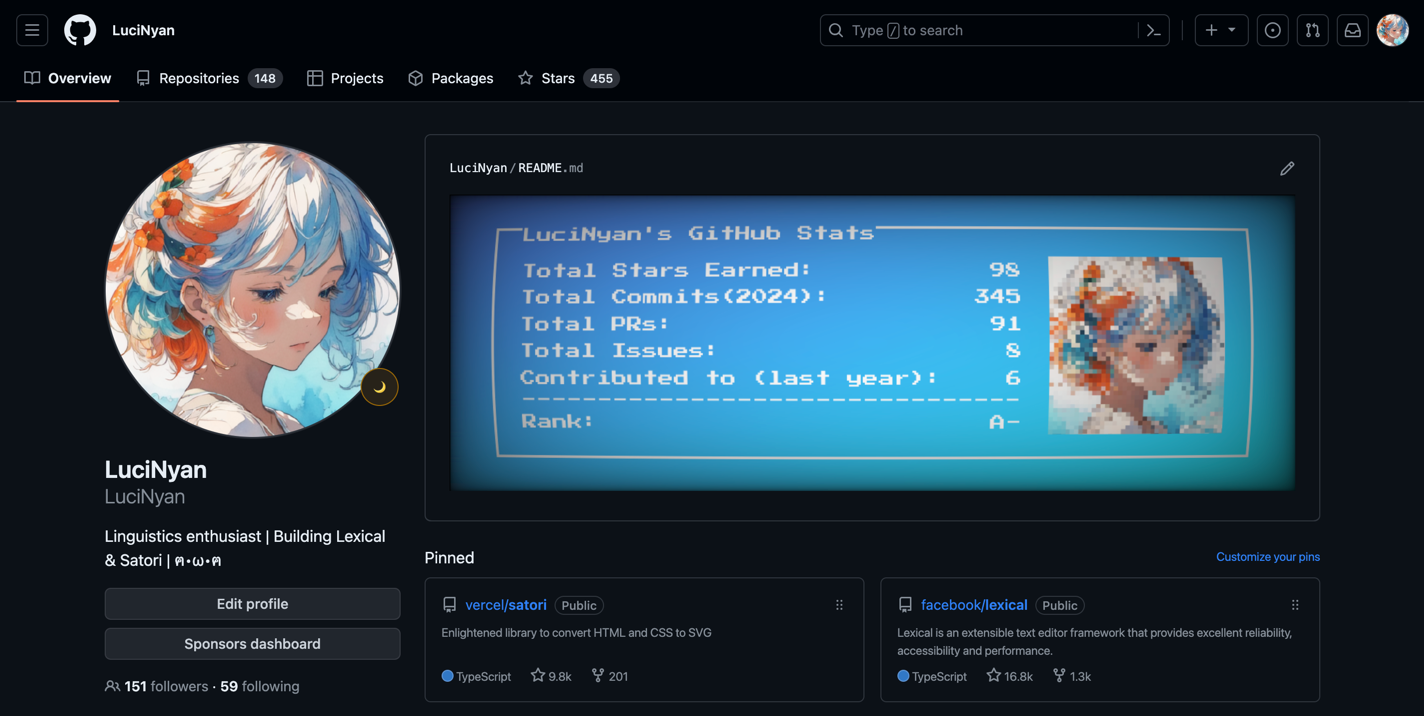The height and width of the screenshot is (716, 1424).
Task: Open README.md file link
Action: [550, 168]
